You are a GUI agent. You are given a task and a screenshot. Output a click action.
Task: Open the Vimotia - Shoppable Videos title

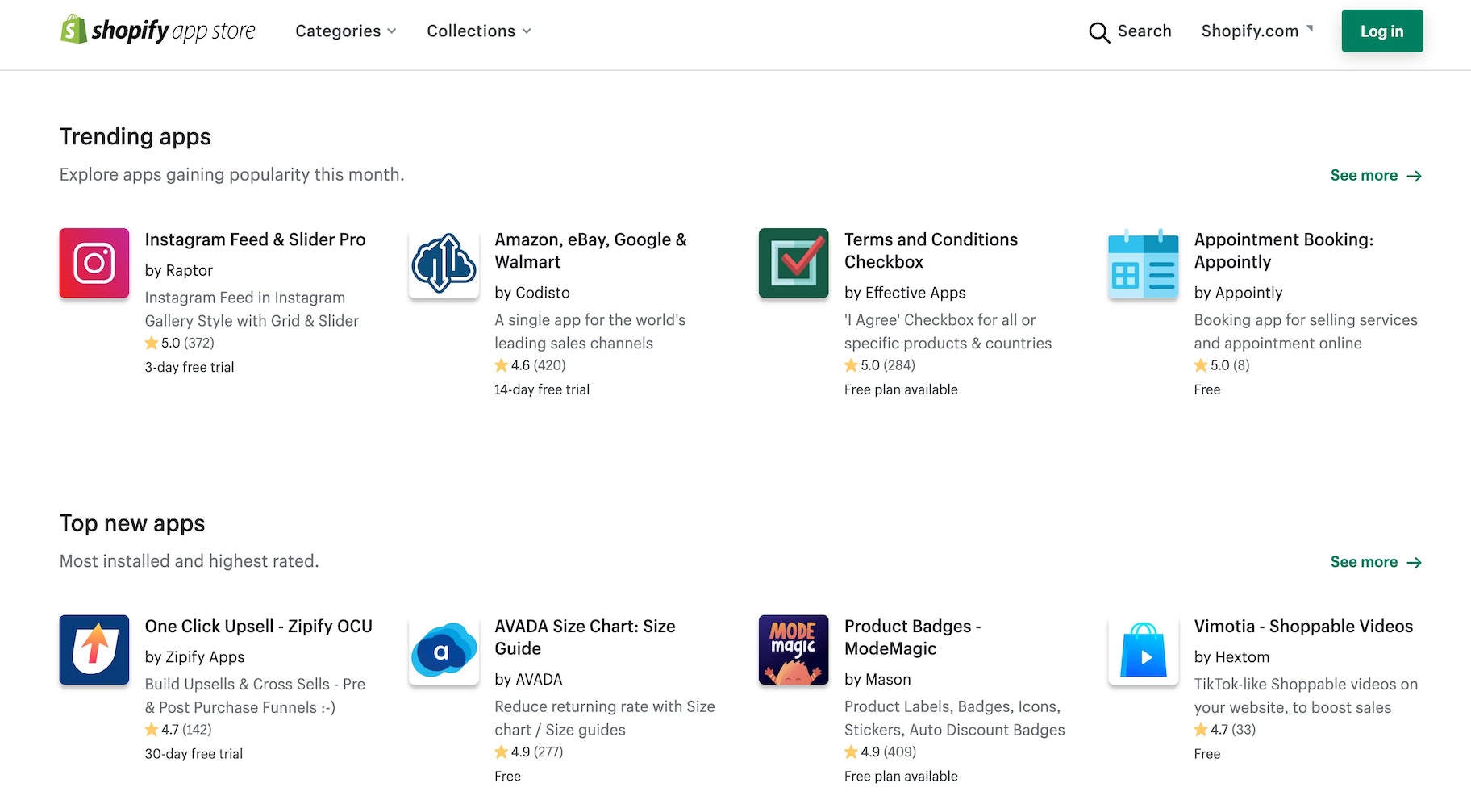pos(1303,627)
